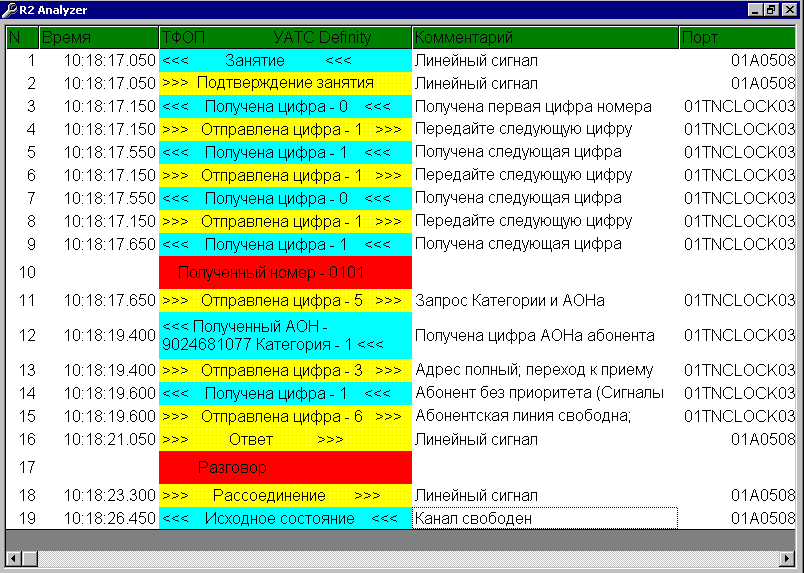Select the Полученный АОН 9024681077 cell

tap(286, 335)
